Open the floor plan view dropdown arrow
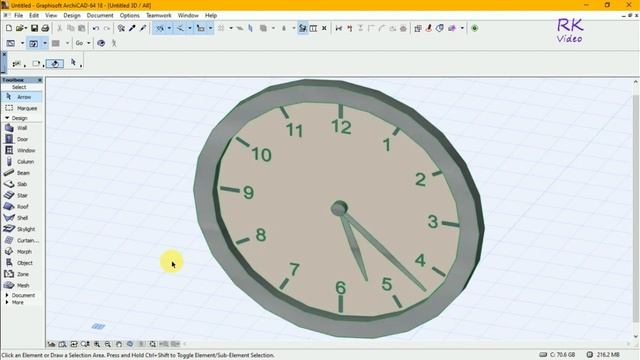 22,43
